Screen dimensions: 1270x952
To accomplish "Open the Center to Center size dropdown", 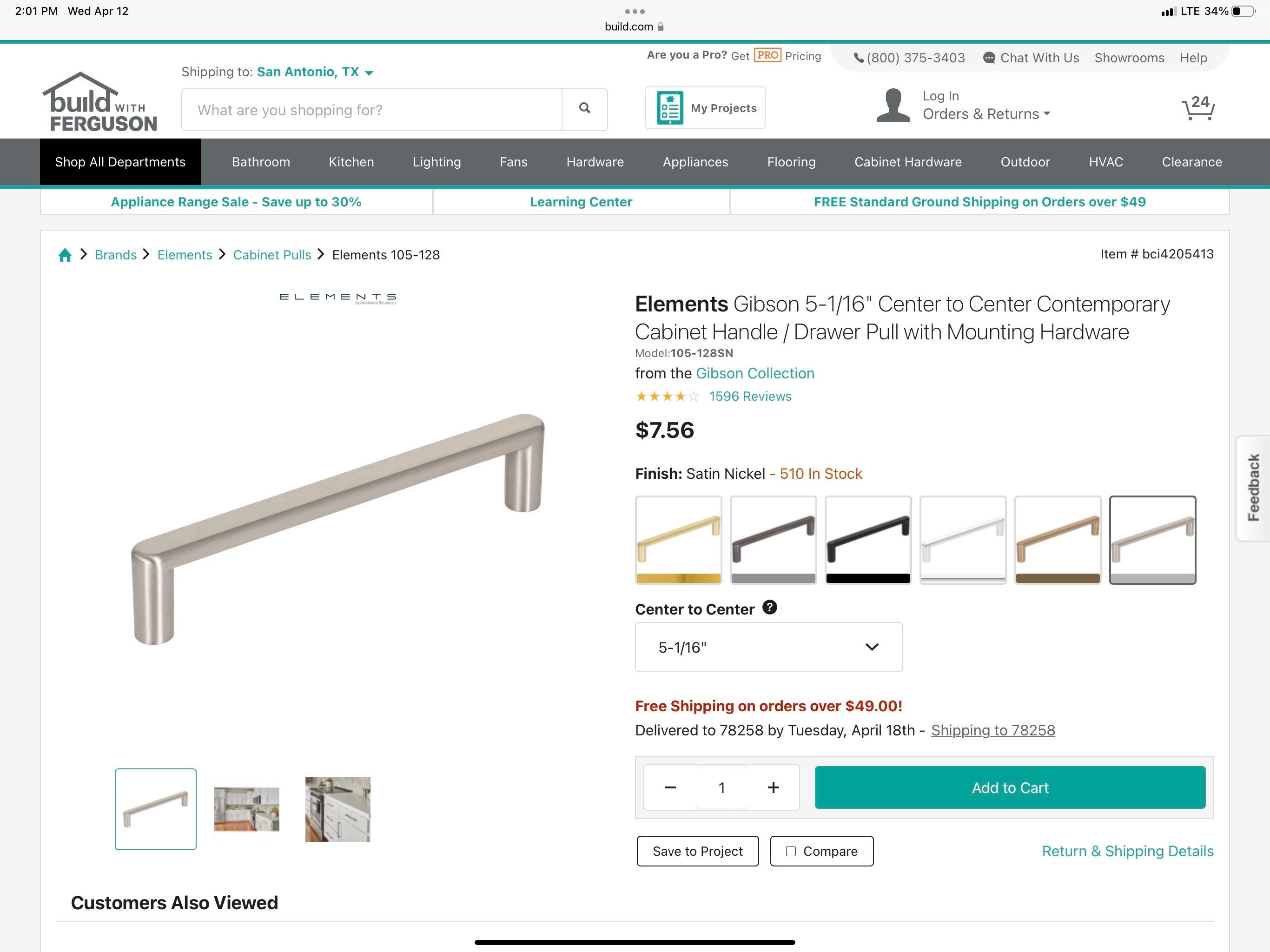I will [x=768, y=647].
